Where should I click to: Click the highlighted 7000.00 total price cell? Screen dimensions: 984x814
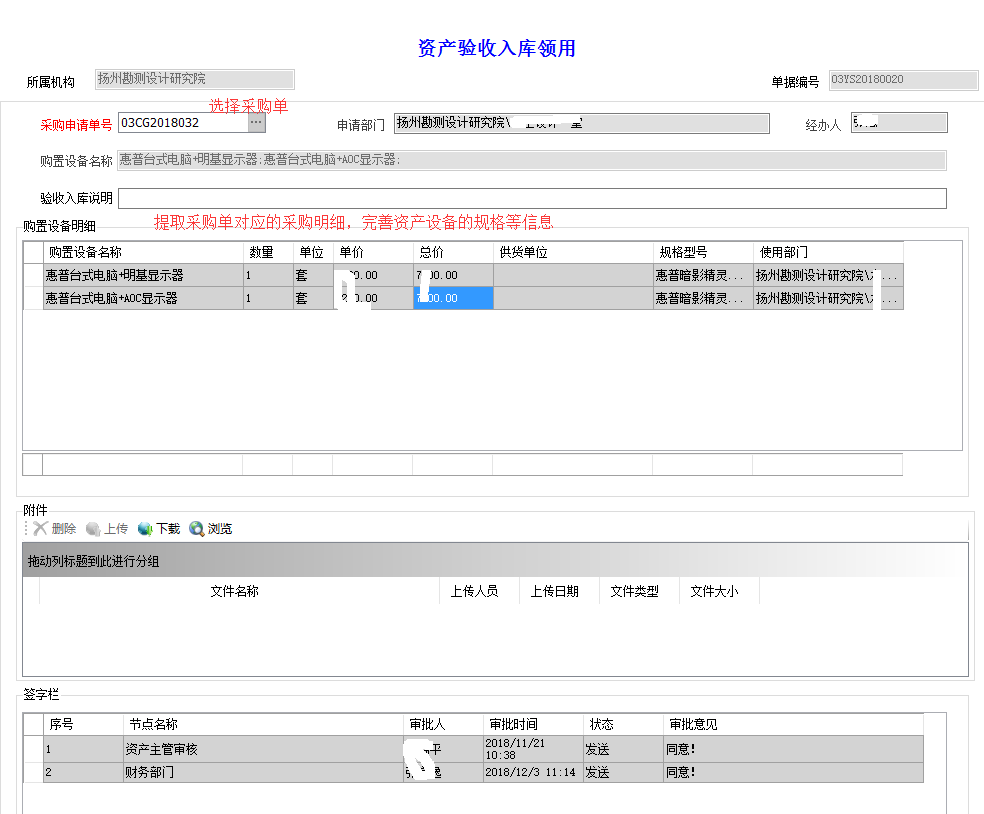point(453,297)
